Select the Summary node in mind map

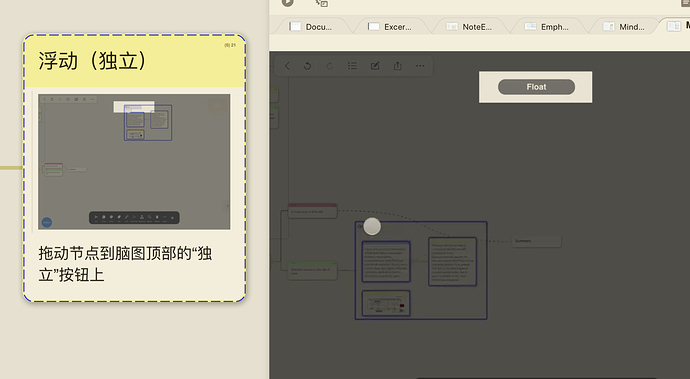click(x=536, y=241)
